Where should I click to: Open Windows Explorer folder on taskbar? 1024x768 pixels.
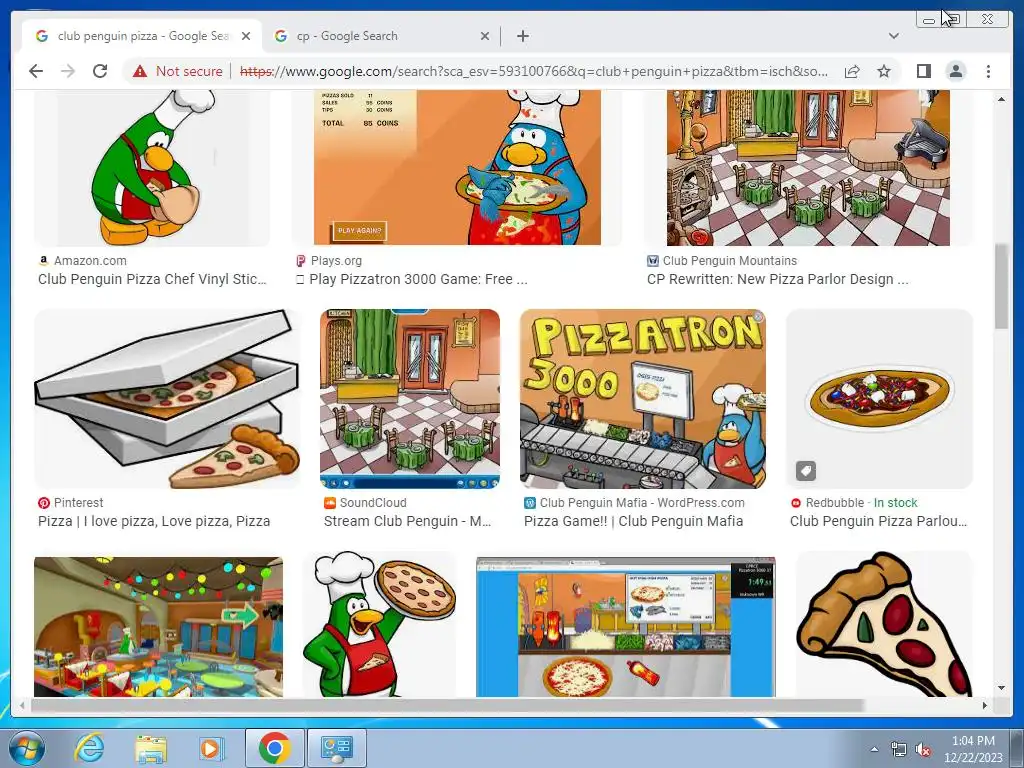pos(150,748)
